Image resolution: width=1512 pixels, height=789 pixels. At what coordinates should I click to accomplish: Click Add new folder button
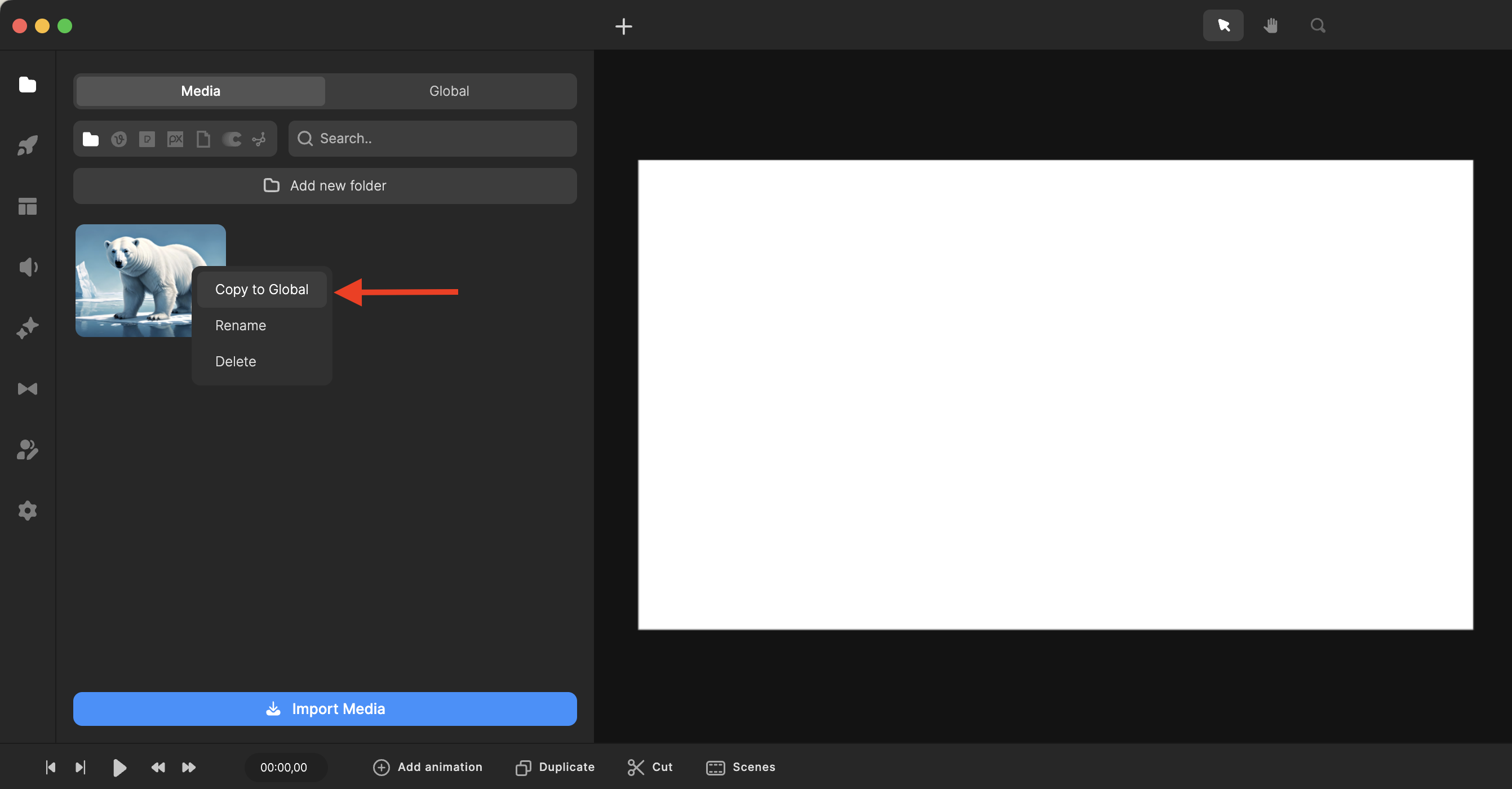[325, 185]
